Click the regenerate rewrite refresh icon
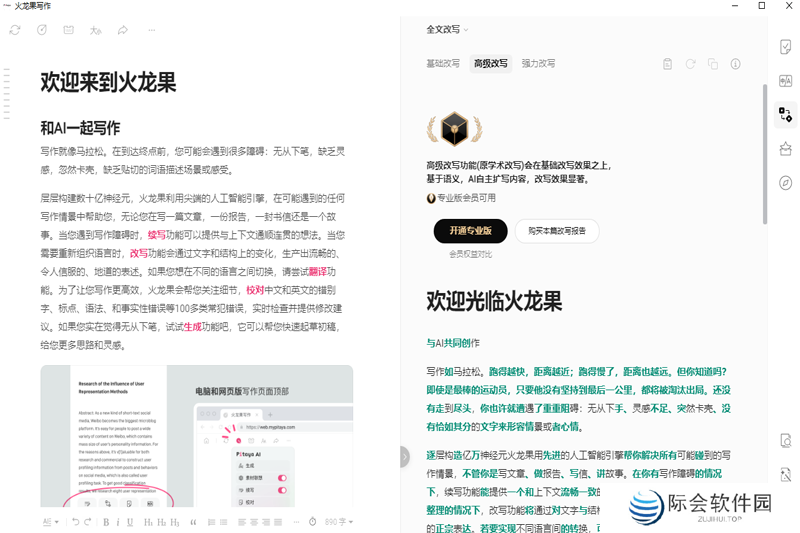Image resolution: width=800 pixels, height=533 pixels. coord(690,64)
